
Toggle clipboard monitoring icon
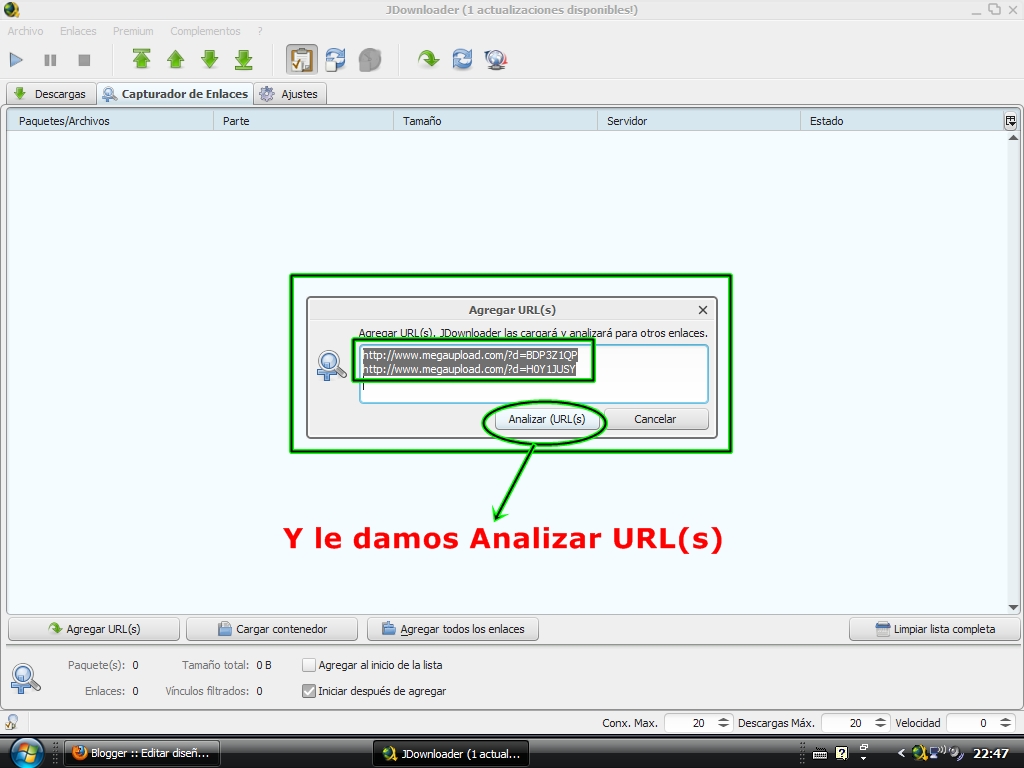click(302, 59)
